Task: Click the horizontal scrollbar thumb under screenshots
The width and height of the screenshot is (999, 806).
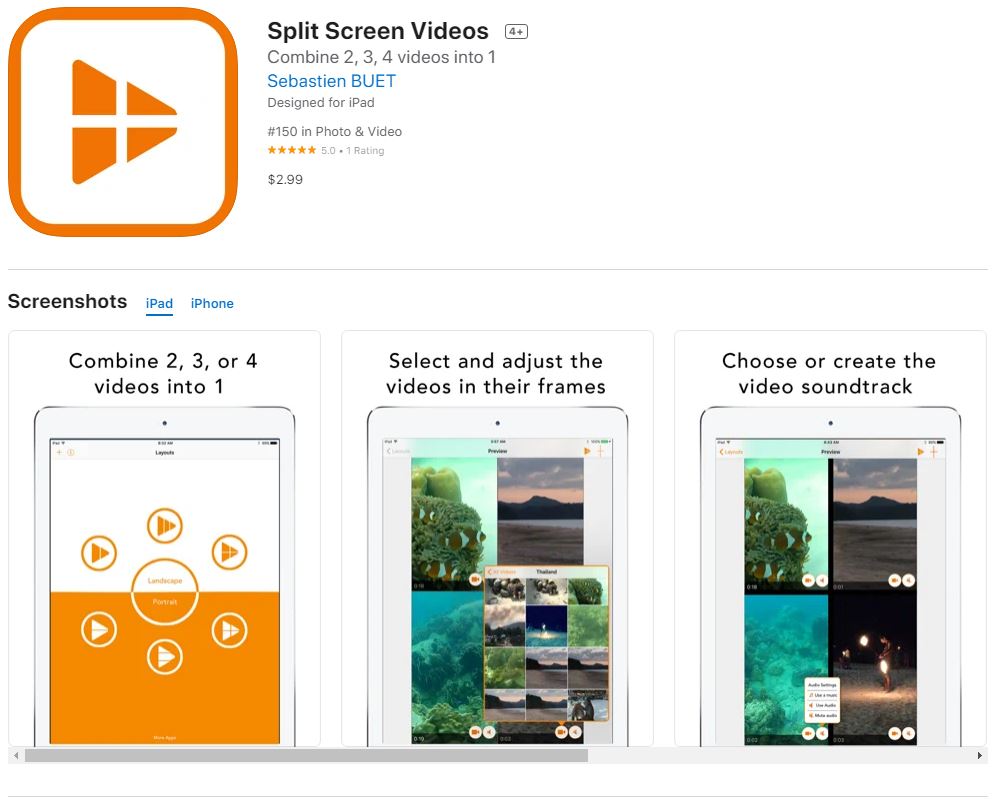Action: pos(306,756)
